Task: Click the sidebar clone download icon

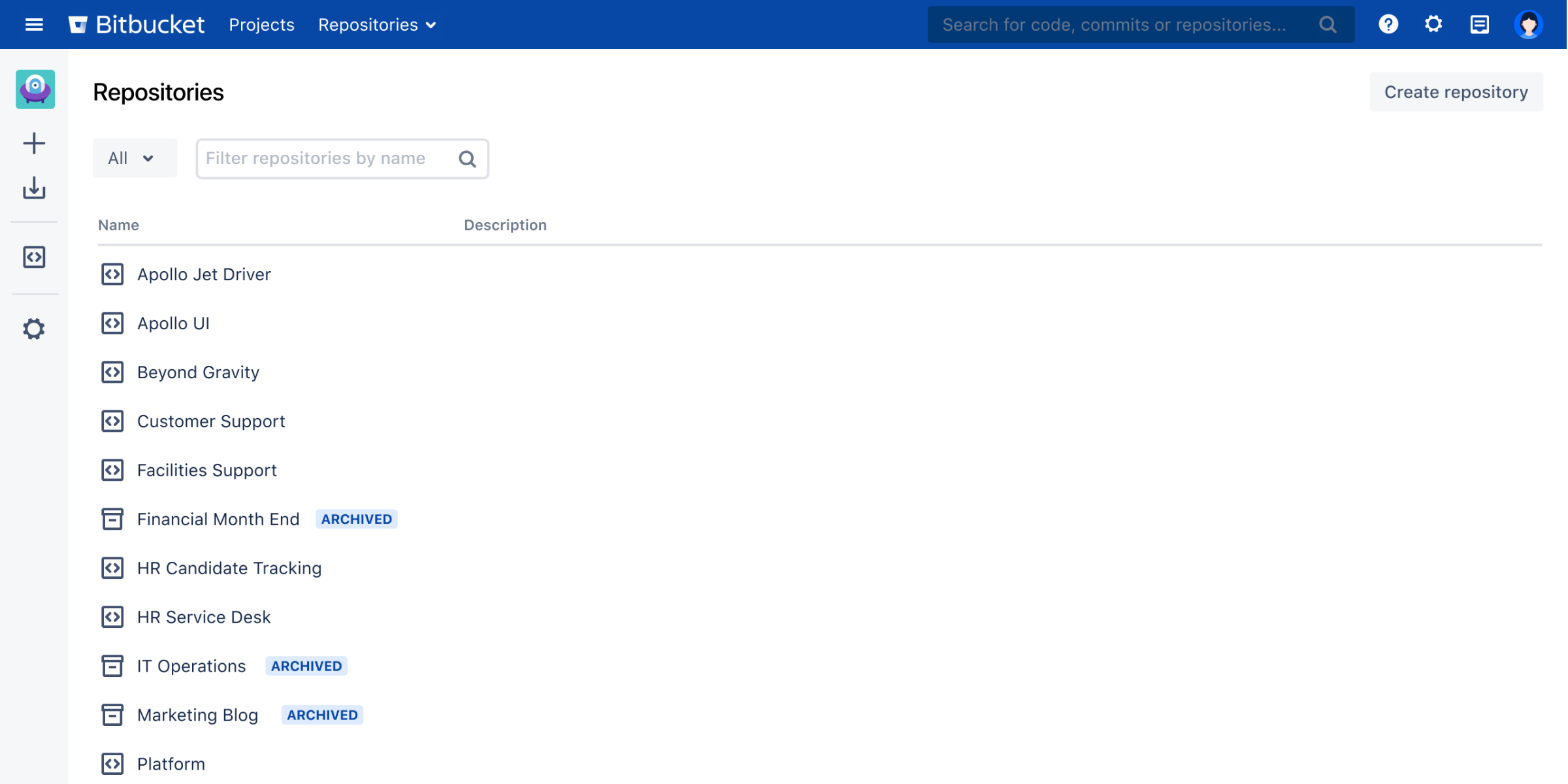Action: click(34, 188)
